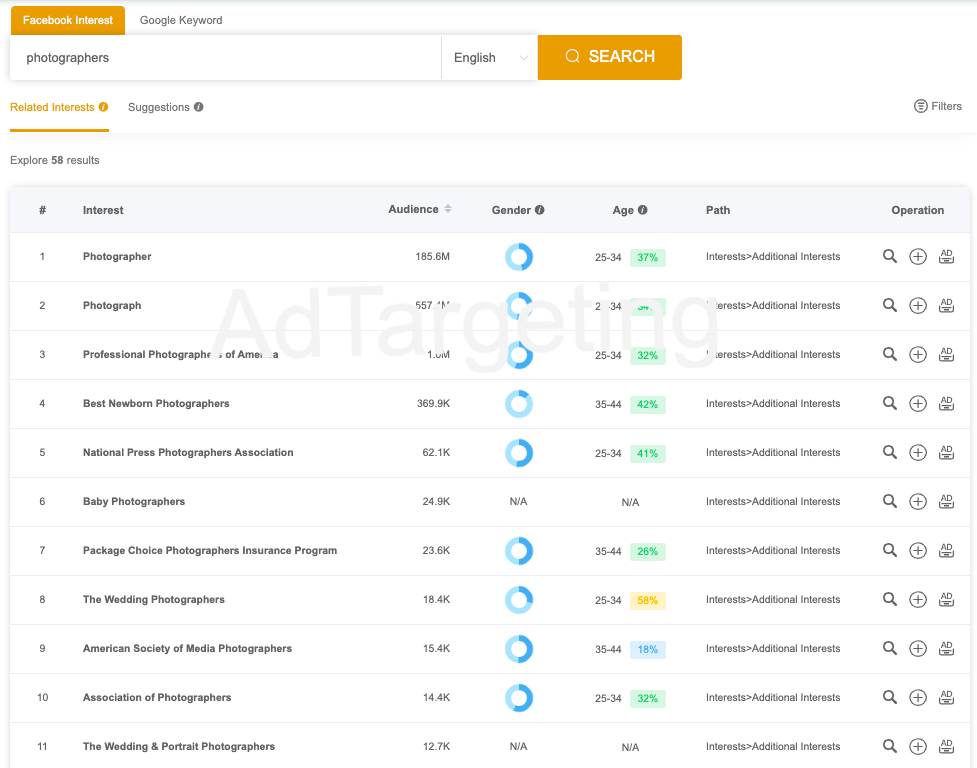This screenshot has height=768, width=977.
Task: Click info icon next to Gender header
Action: pyautogui.click(x=540, y=210)
